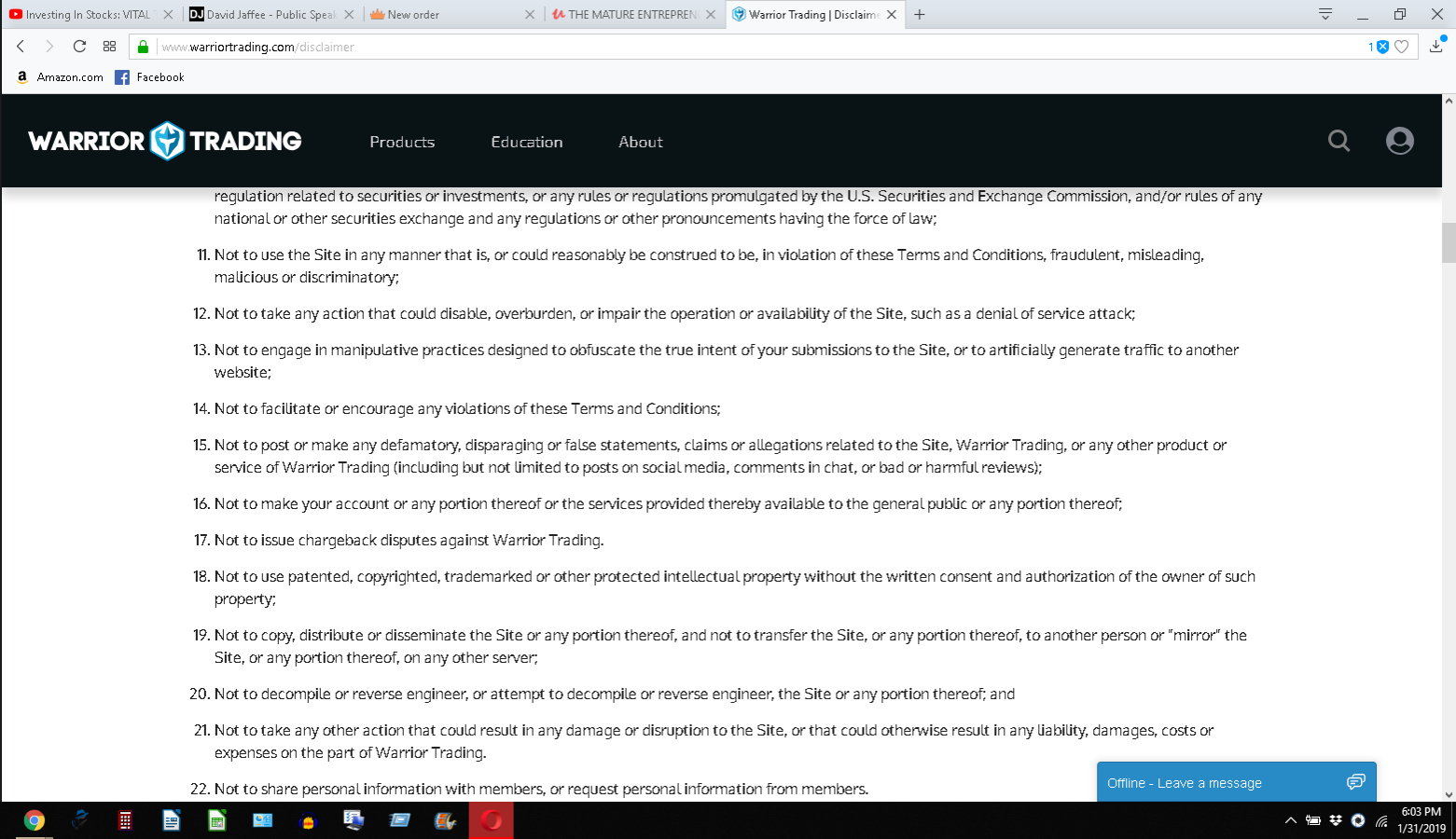Open a new tab with plus button

tap(920, 14)
